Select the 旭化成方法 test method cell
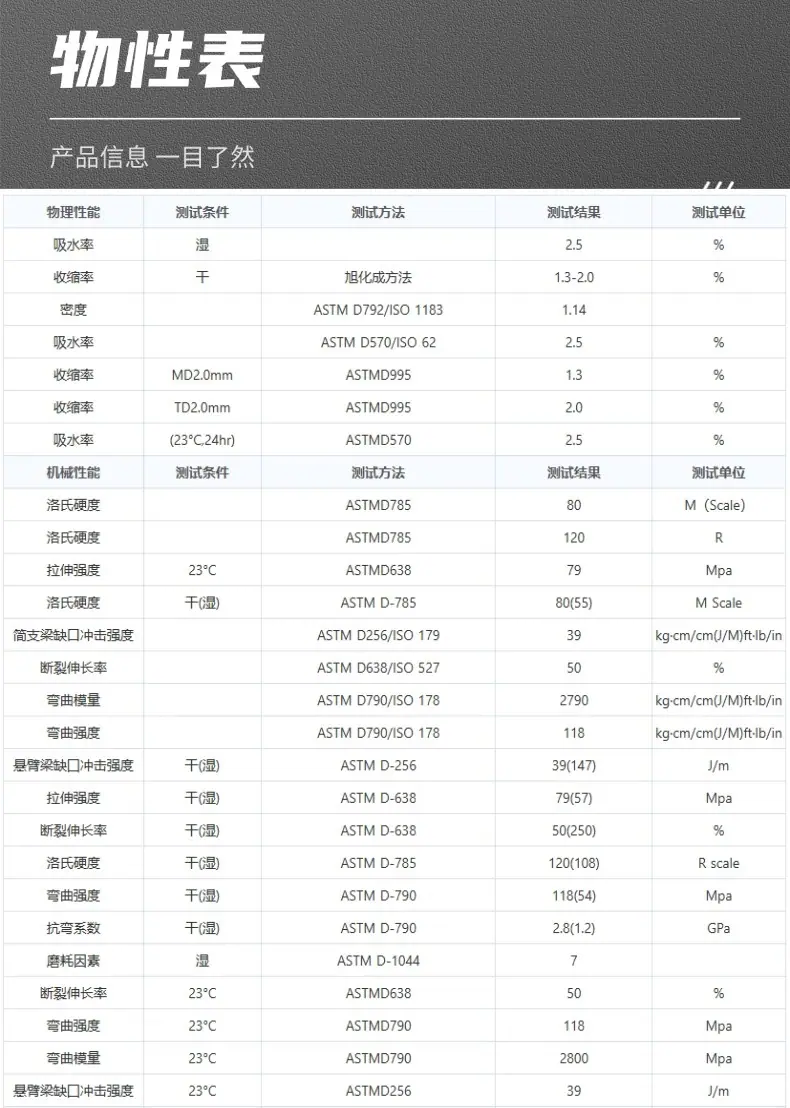790x1108 pixels. [x=378, y=277]
